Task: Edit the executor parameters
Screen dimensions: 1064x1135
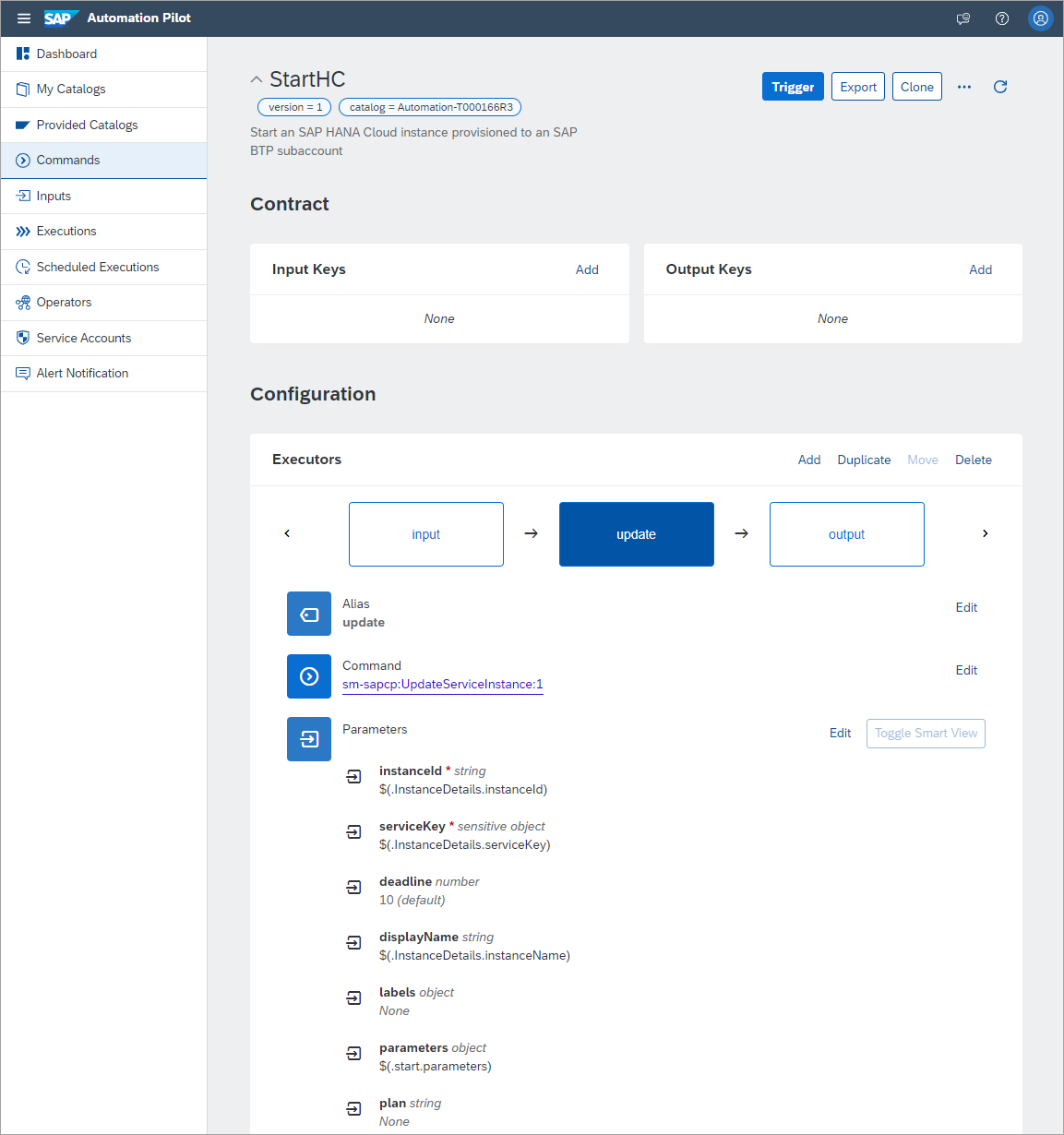Action: coord(840,733)
